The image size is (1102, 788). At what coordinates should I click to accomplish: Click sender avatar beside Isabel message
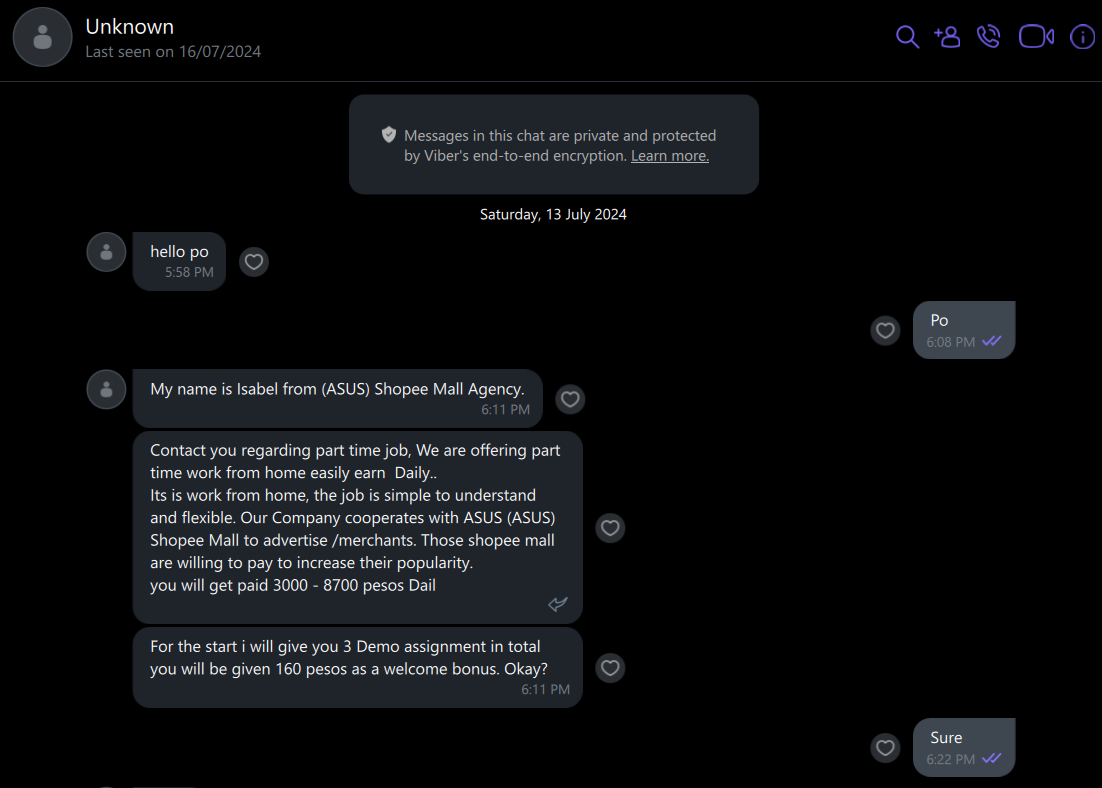coord(106,389)
